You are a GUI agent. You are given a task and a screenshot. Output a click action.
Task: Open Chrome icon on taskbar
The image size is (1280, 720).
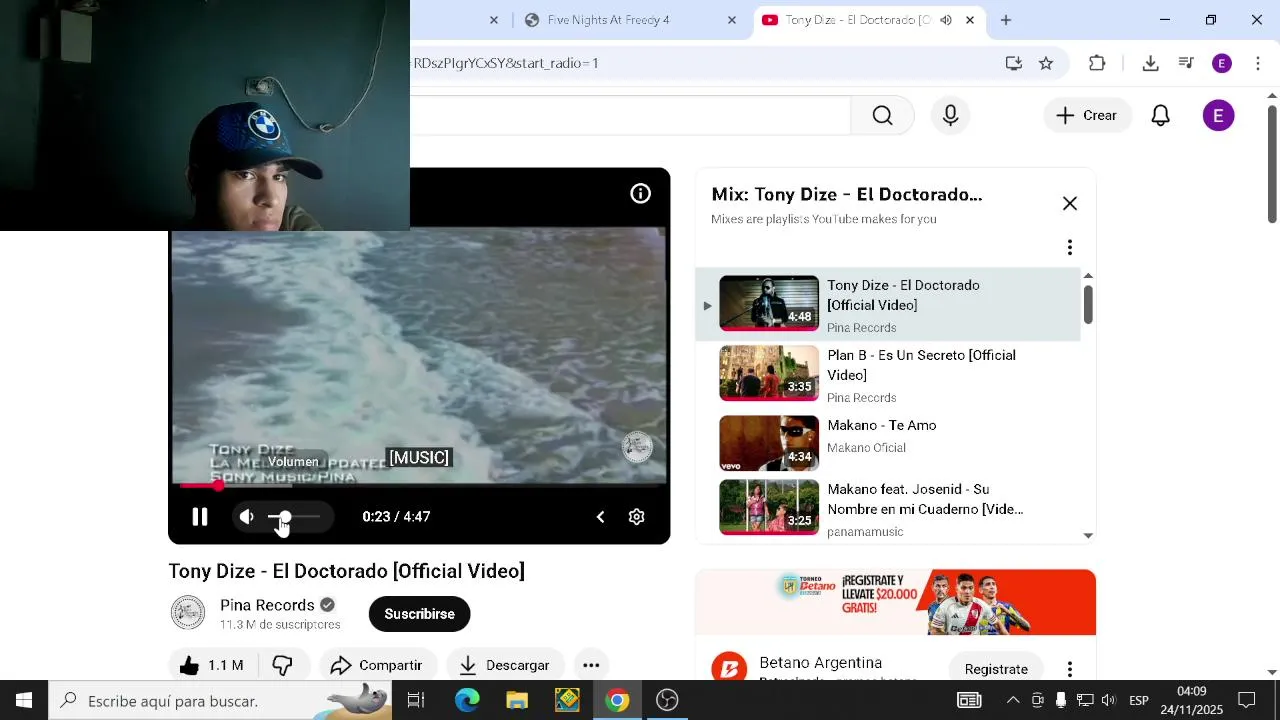click(x=617, y=700)
